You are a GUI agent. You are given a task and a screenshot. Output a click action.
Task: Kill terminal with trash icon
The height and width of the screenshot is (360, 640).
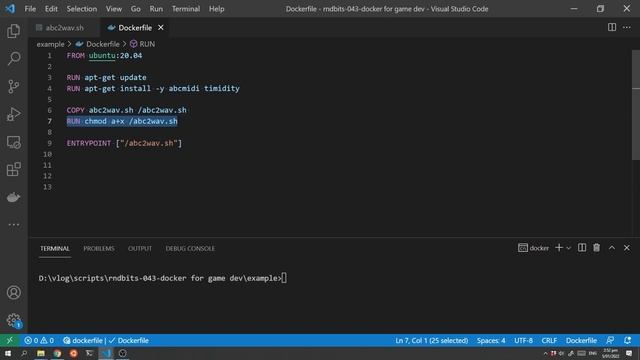pos(596,248)
